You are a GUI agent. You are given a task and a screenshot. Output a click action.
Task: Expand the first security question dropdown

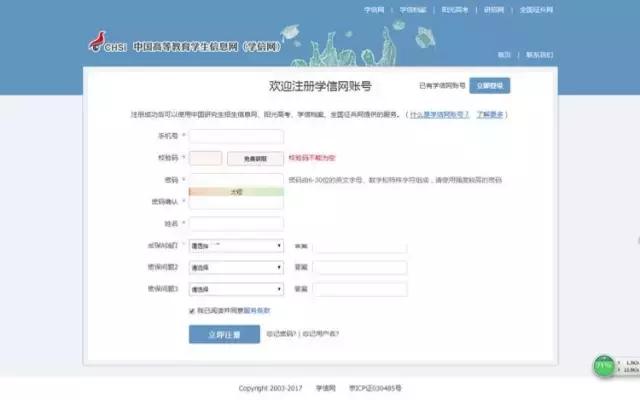point(236,245)
